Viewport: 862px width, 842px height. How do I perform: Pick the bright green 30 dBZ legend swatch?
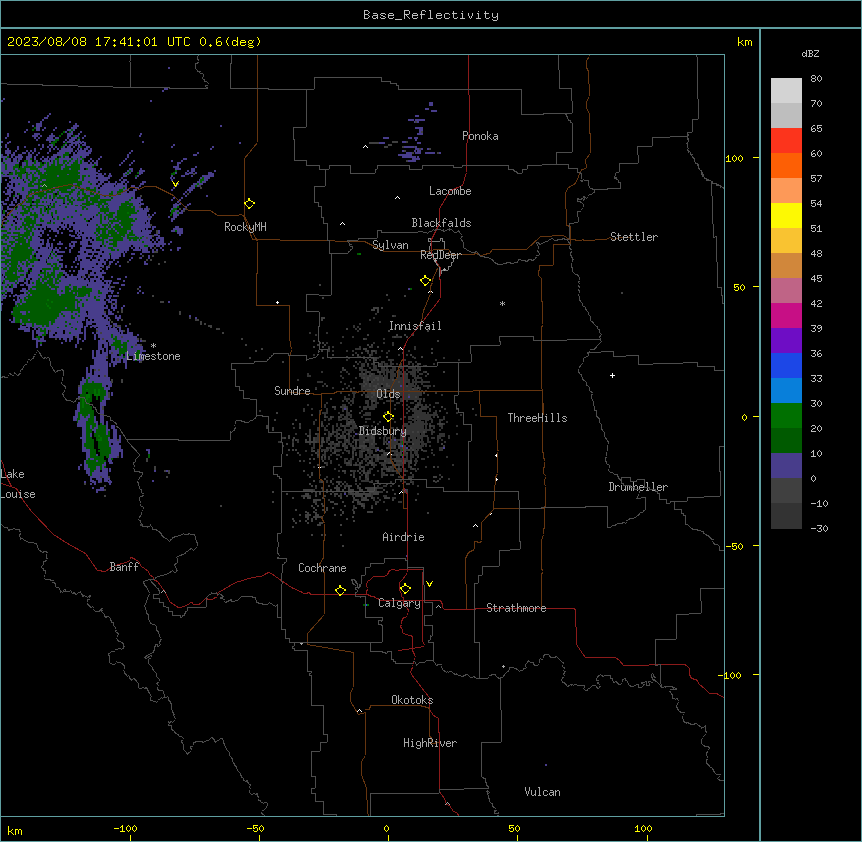click(x=786, y=416)
